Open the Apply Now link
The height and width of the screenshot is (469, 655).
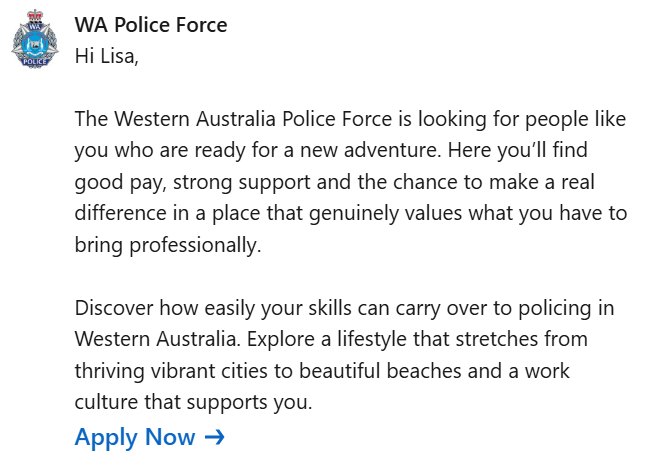[x=135, y=437]
